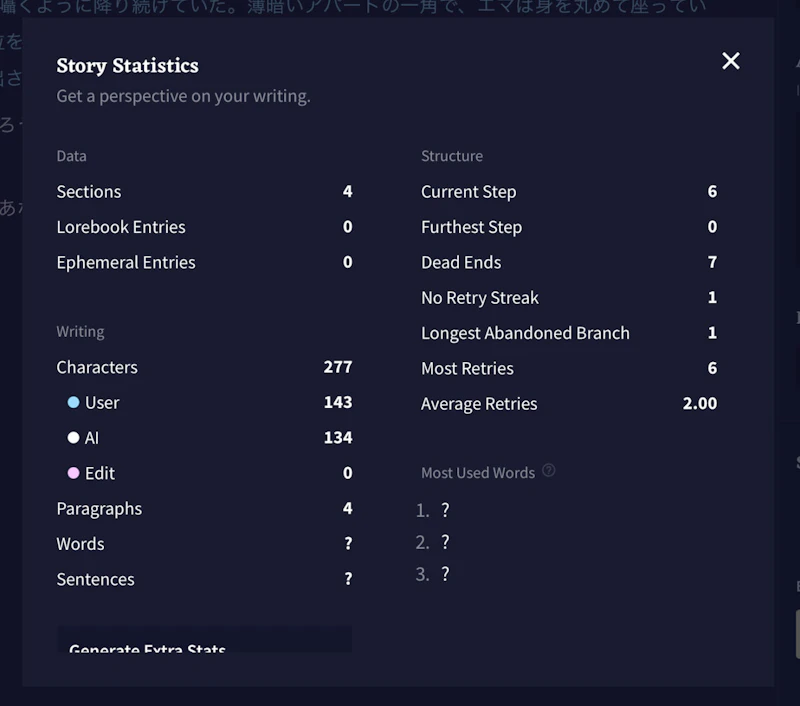Screen dimensions: 800x706
Task: Click the third Most Used Words entry
Action: (445, 574)
